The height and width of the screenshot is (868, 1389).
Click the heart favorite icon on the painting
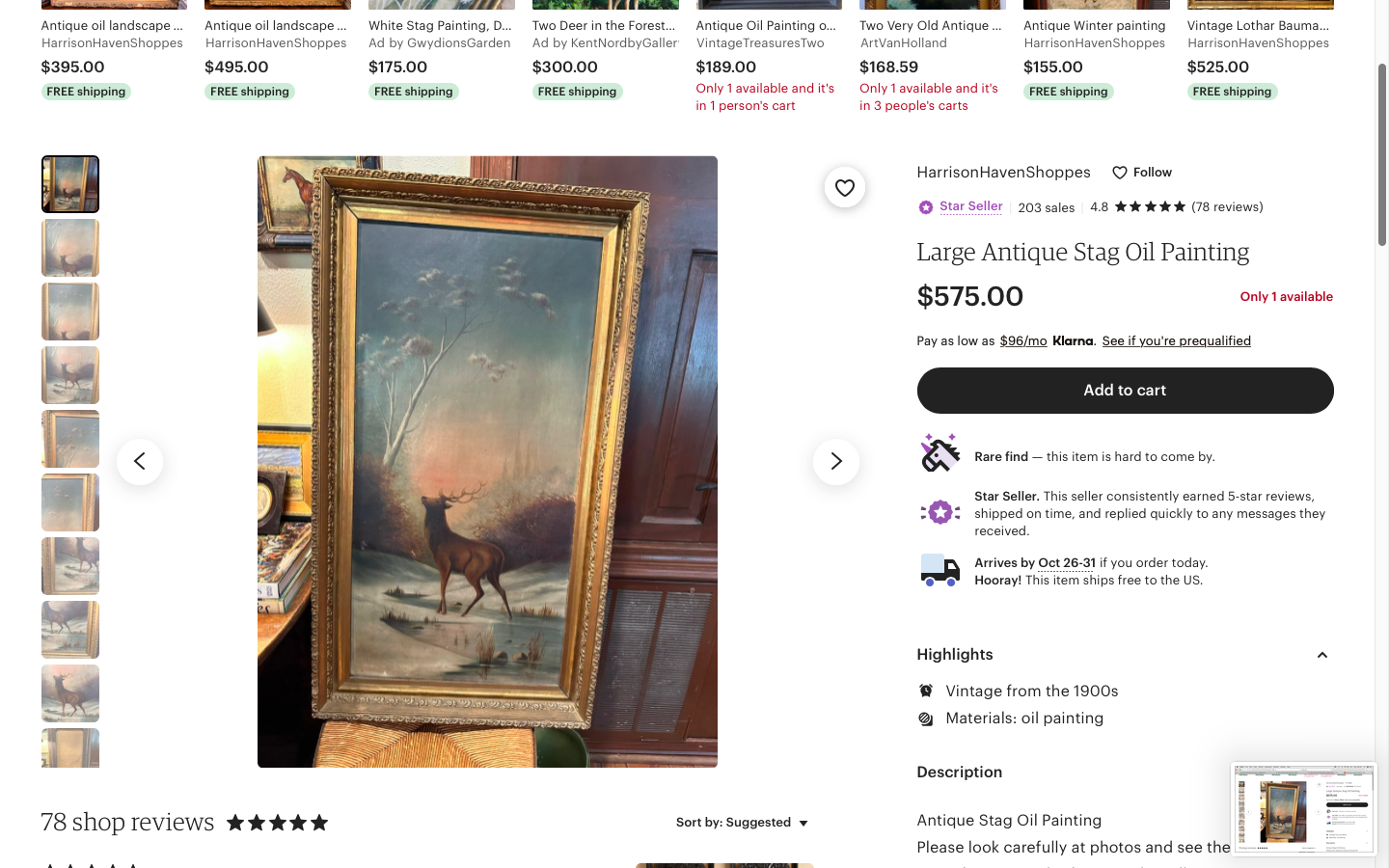pos(844,187)
